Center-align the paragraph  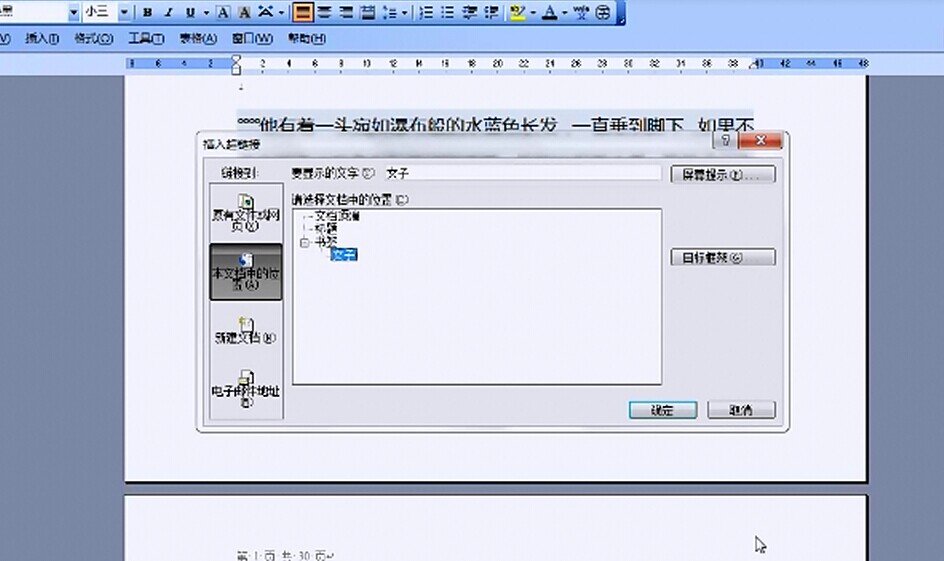[x=324, y=12]
